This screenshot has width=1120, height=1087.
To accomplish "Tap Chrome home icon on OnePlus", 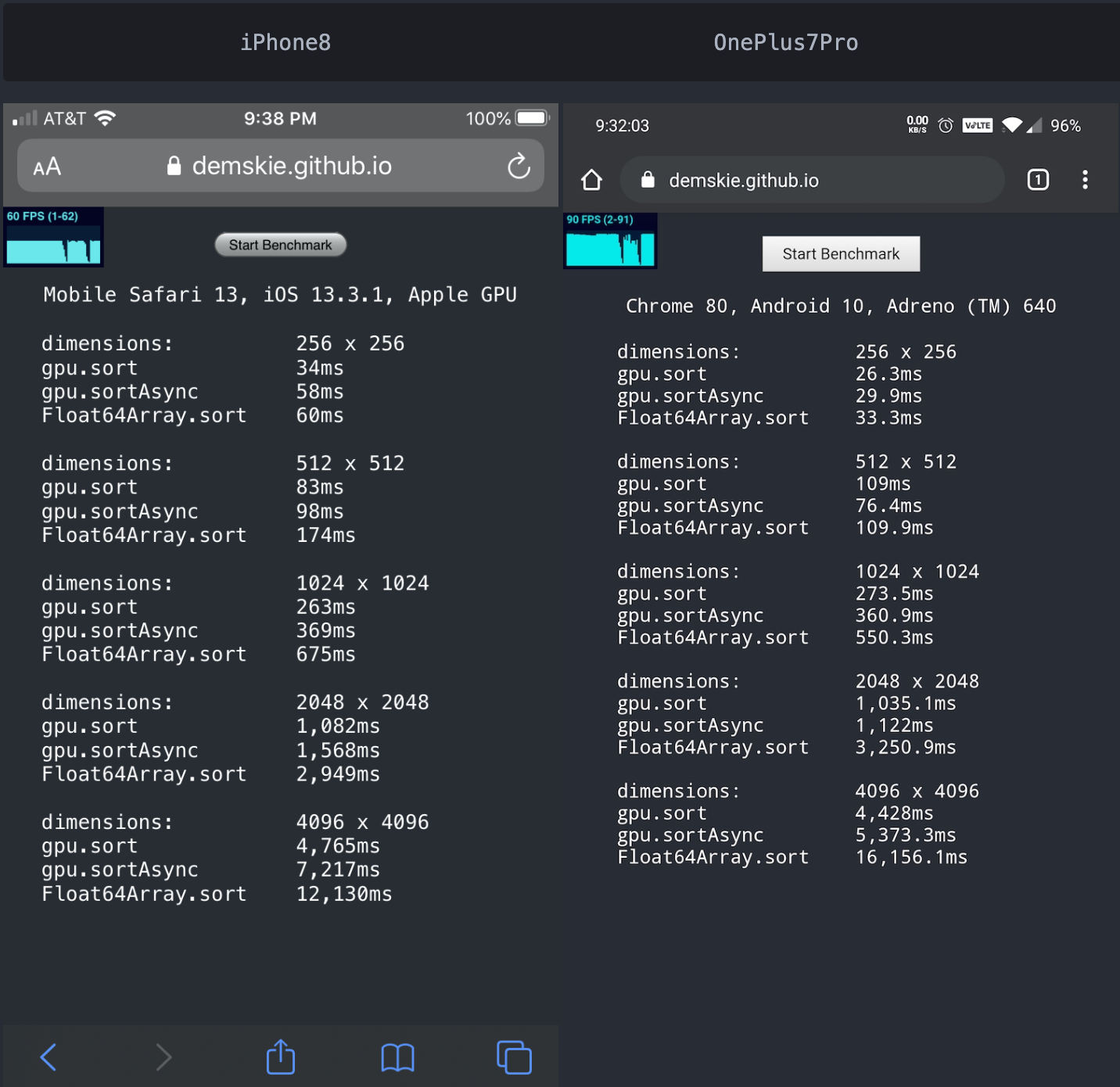I will [592, 180].
